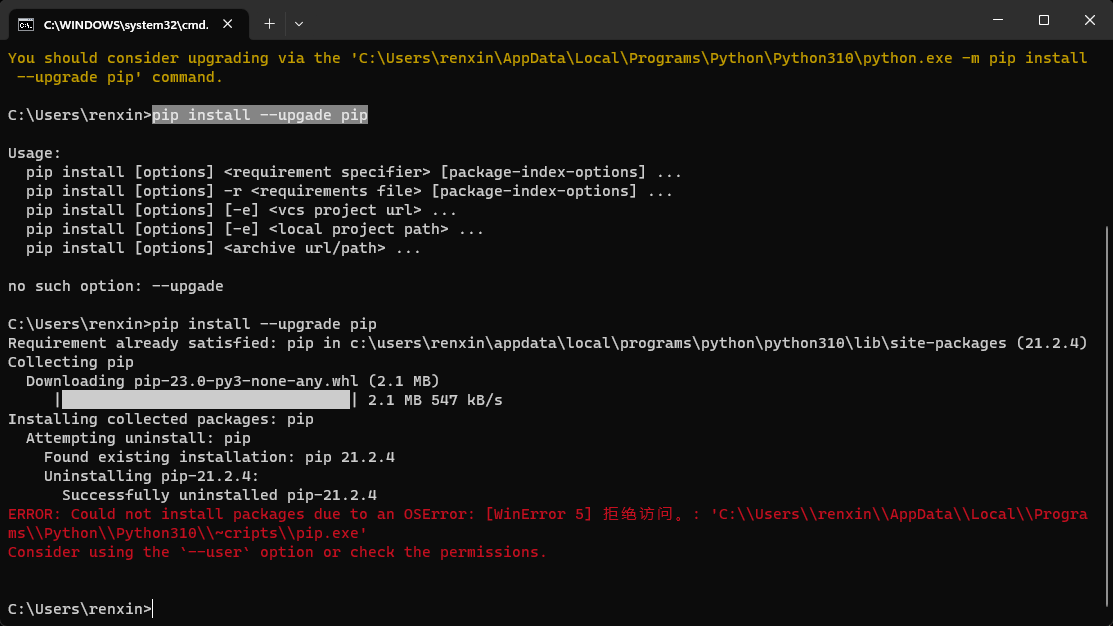Image resolution: width=1113 pixels, height=626 pixels.
Task: Maximize the terminal window
Action: coord(1043,20)
